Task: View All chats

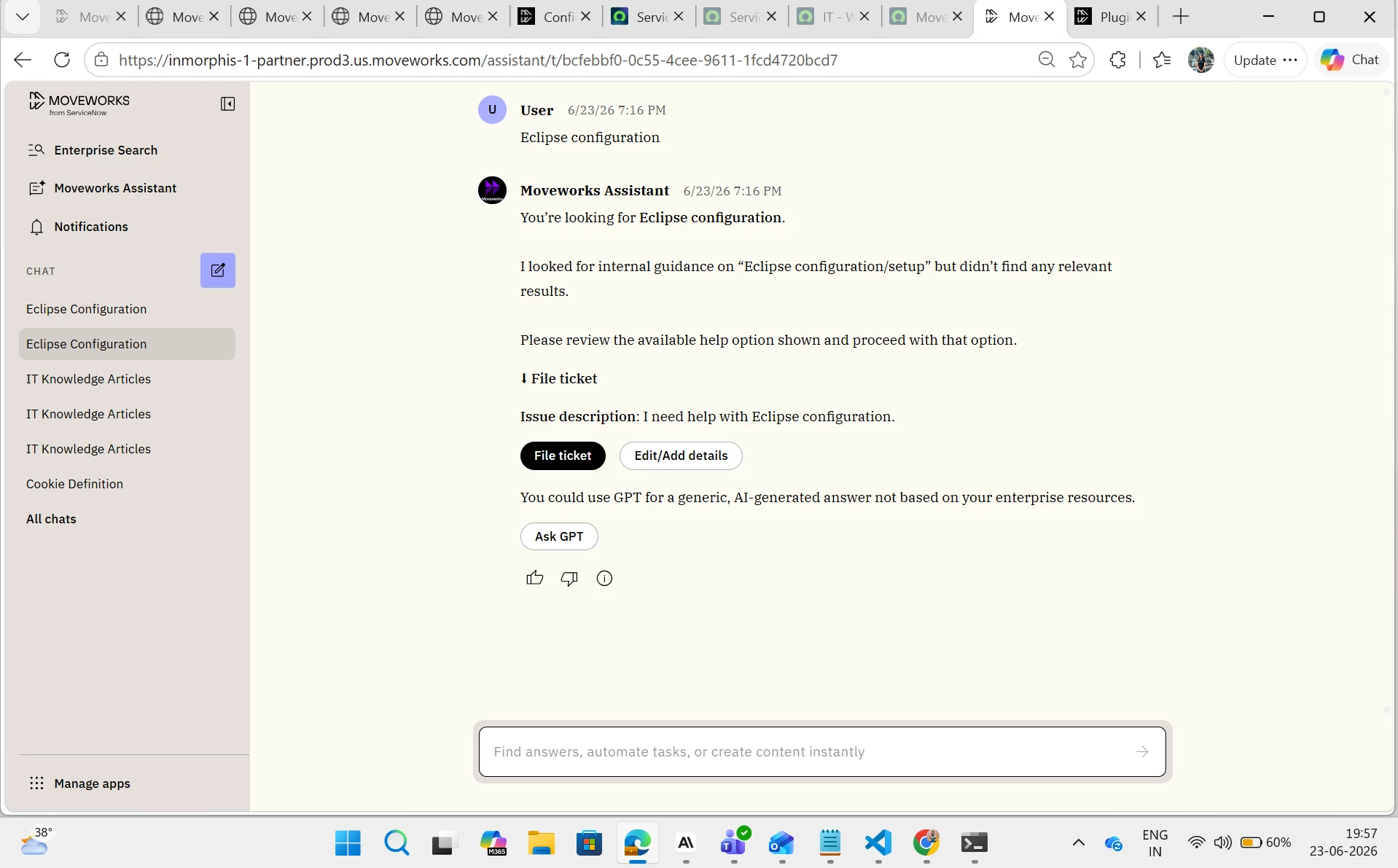Action: point(51,519)
